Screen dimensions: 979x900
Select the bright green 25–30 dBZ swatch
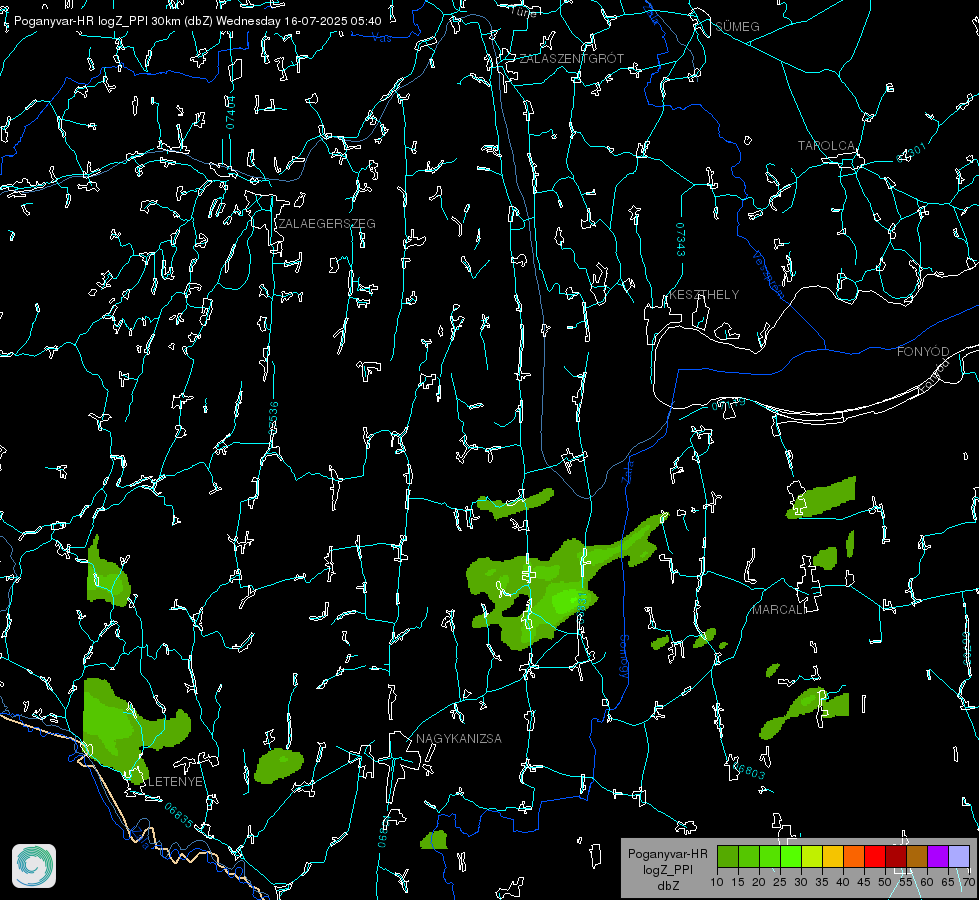tap(791, 856)
